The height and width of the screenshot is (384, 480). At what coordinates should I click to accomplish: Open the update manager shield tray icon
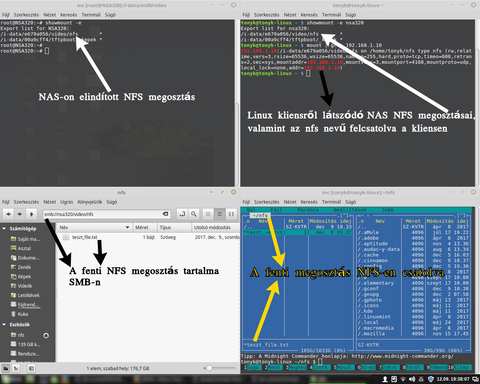(x=430, y=379)
